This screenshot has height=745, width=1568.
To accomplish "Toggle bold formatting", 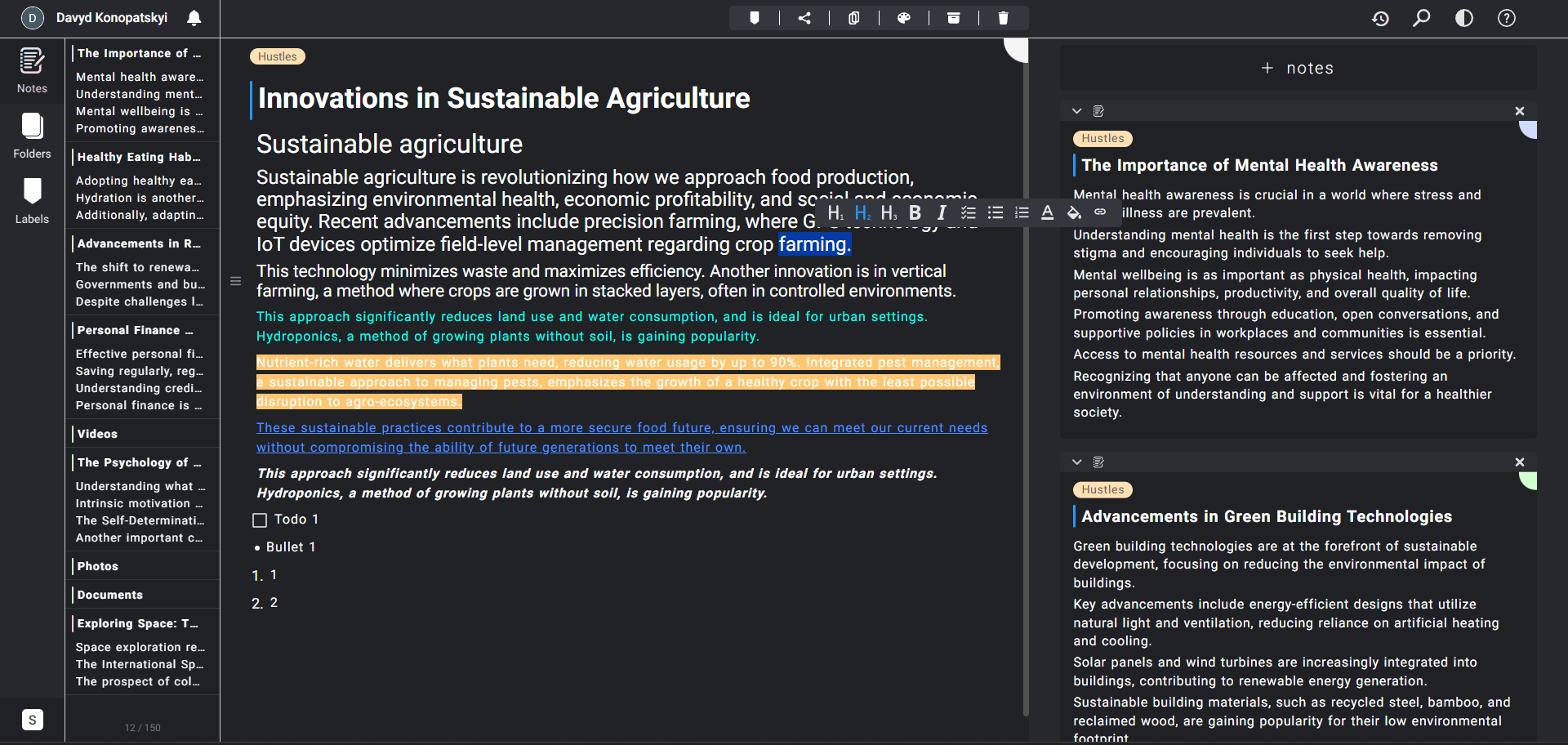I will tap(915, 213).
